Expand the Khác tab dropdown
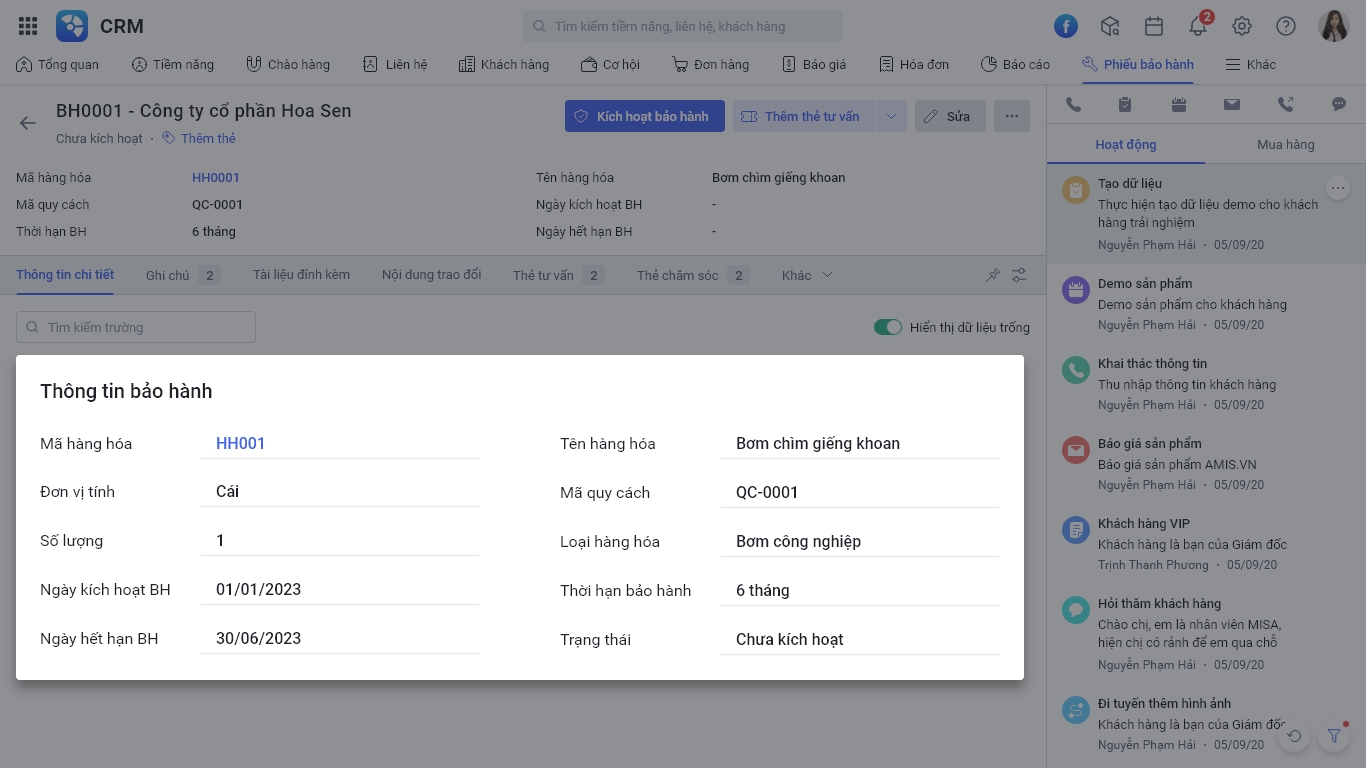The height and width of the screenshot is (768, 1366). click(807, 275)
